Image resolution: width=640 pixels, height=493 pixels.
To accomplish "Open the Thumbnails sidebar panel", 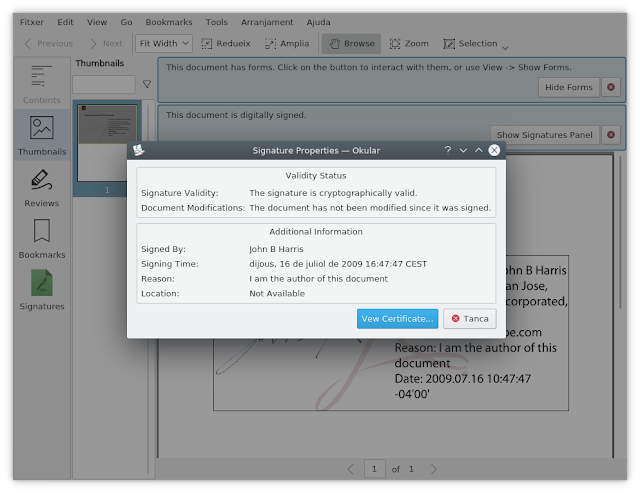I will point(42,135).
